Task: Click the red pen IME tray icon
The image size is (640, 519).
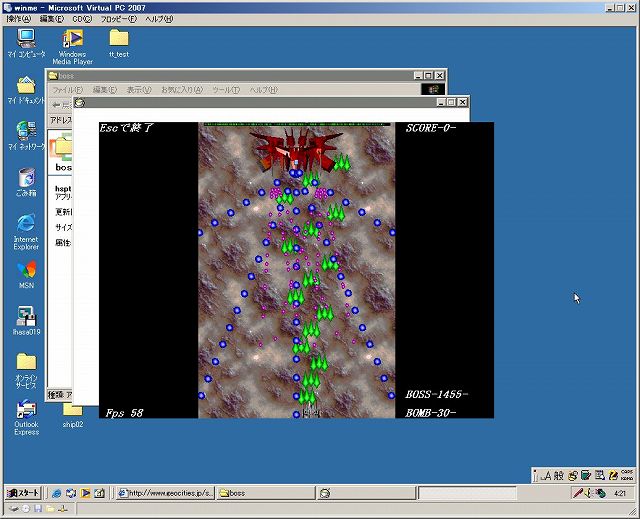Action: 577,493
